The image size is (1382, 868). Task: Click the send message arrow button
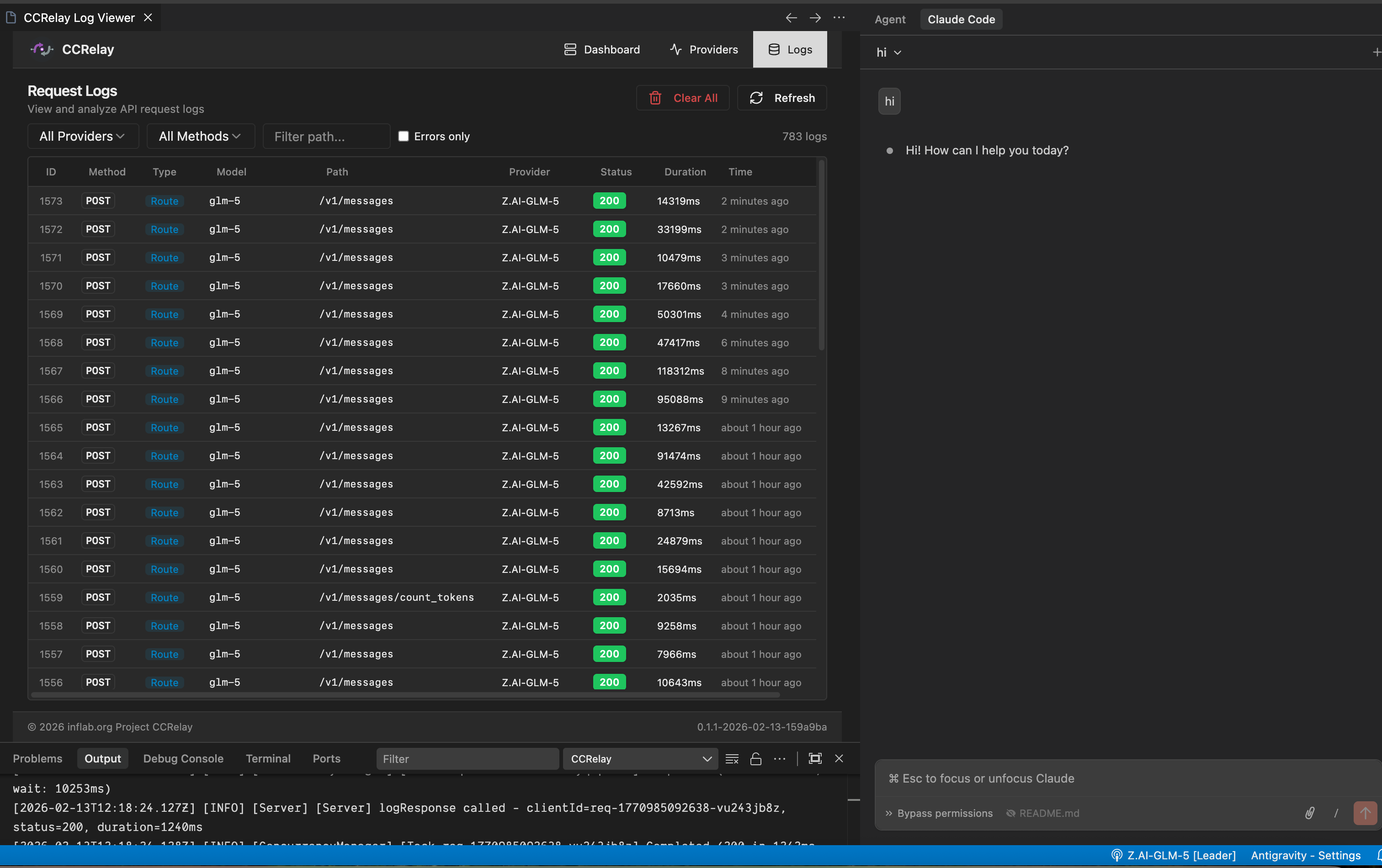tap(1365, 813)
